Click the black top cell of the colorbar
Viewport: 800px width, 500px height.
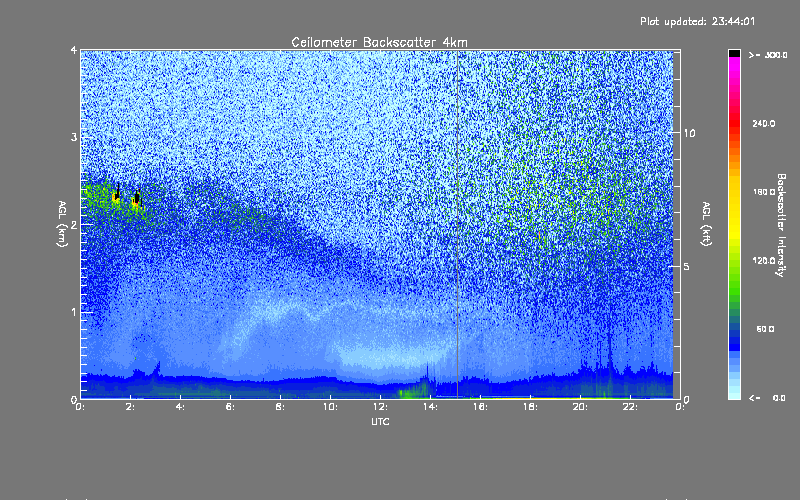pos(734,53)
